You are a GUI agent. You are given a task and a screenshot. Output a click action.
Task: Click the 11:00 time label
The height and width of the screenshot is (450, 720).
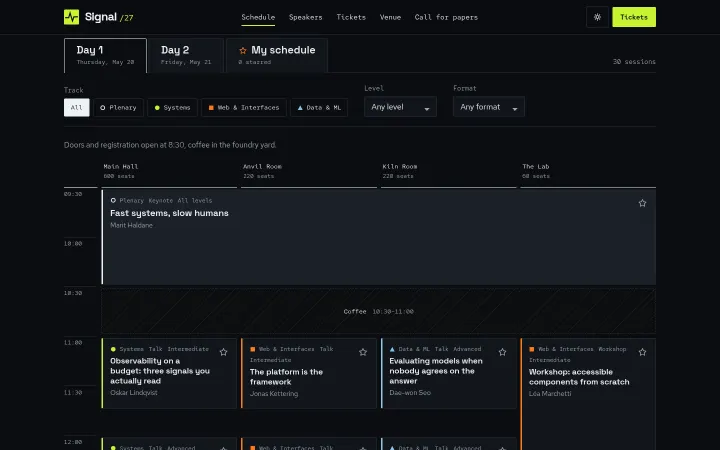73,343
